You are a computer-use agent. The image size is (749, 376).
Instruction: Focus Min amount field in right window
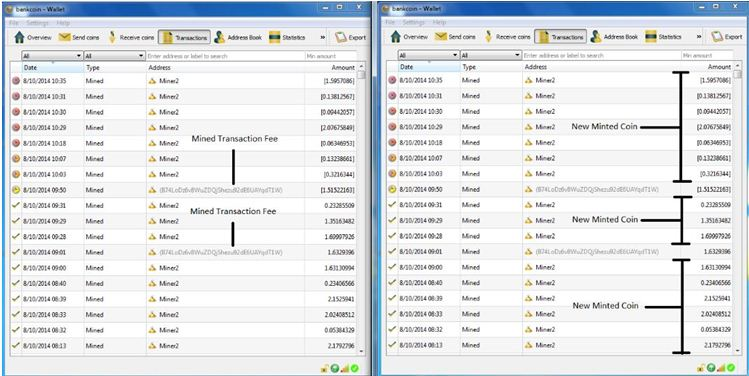[x=707, y=55]
